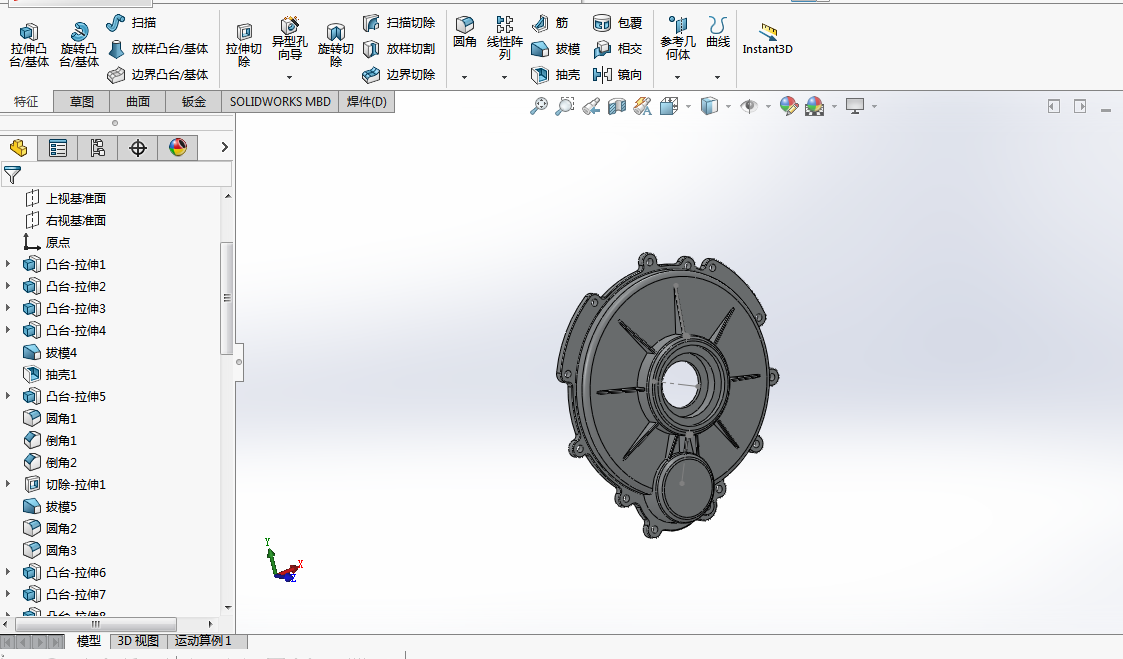The height and width of the screenshot is (659, 1123).
Task: Toggle hide/show items eye icon
Action: 749,106
